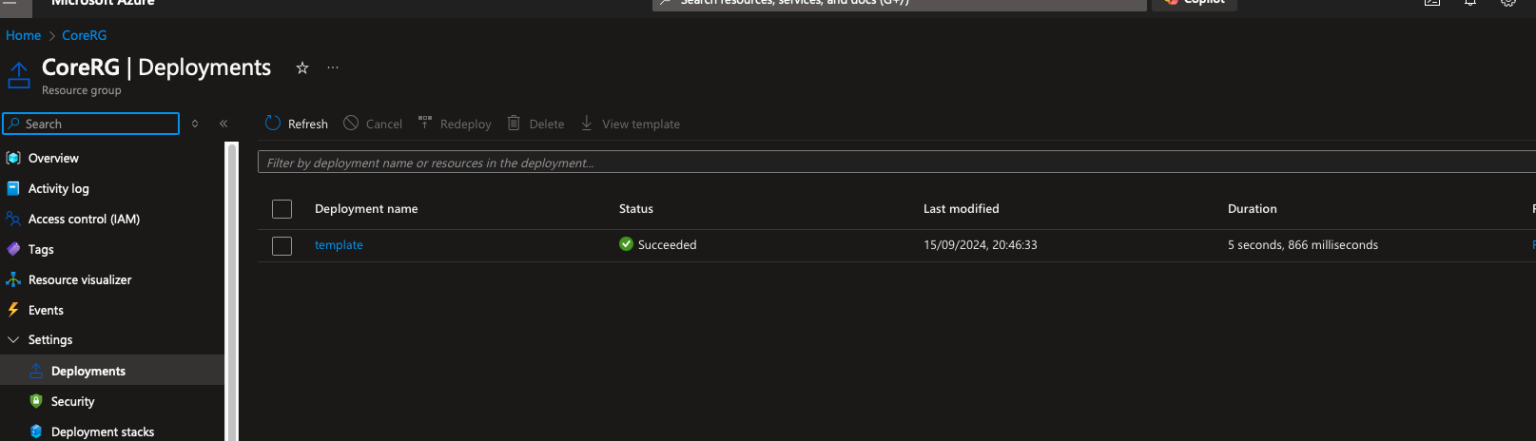Select Deployments in the Settings menu

coord(88,371)
